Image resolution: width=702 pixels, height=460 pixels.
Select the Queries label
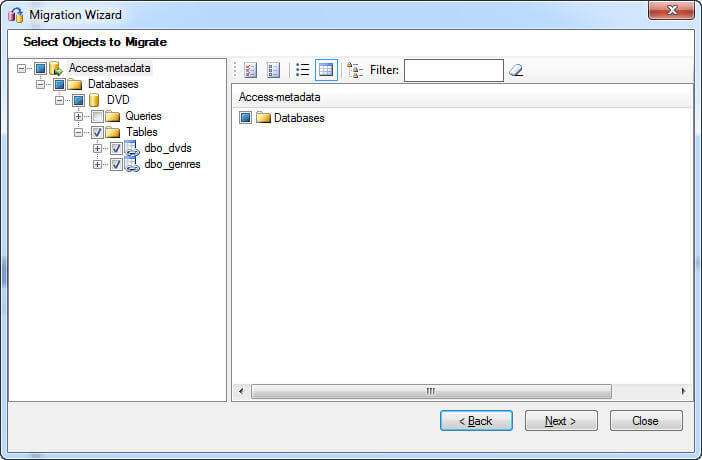point(143,116)
